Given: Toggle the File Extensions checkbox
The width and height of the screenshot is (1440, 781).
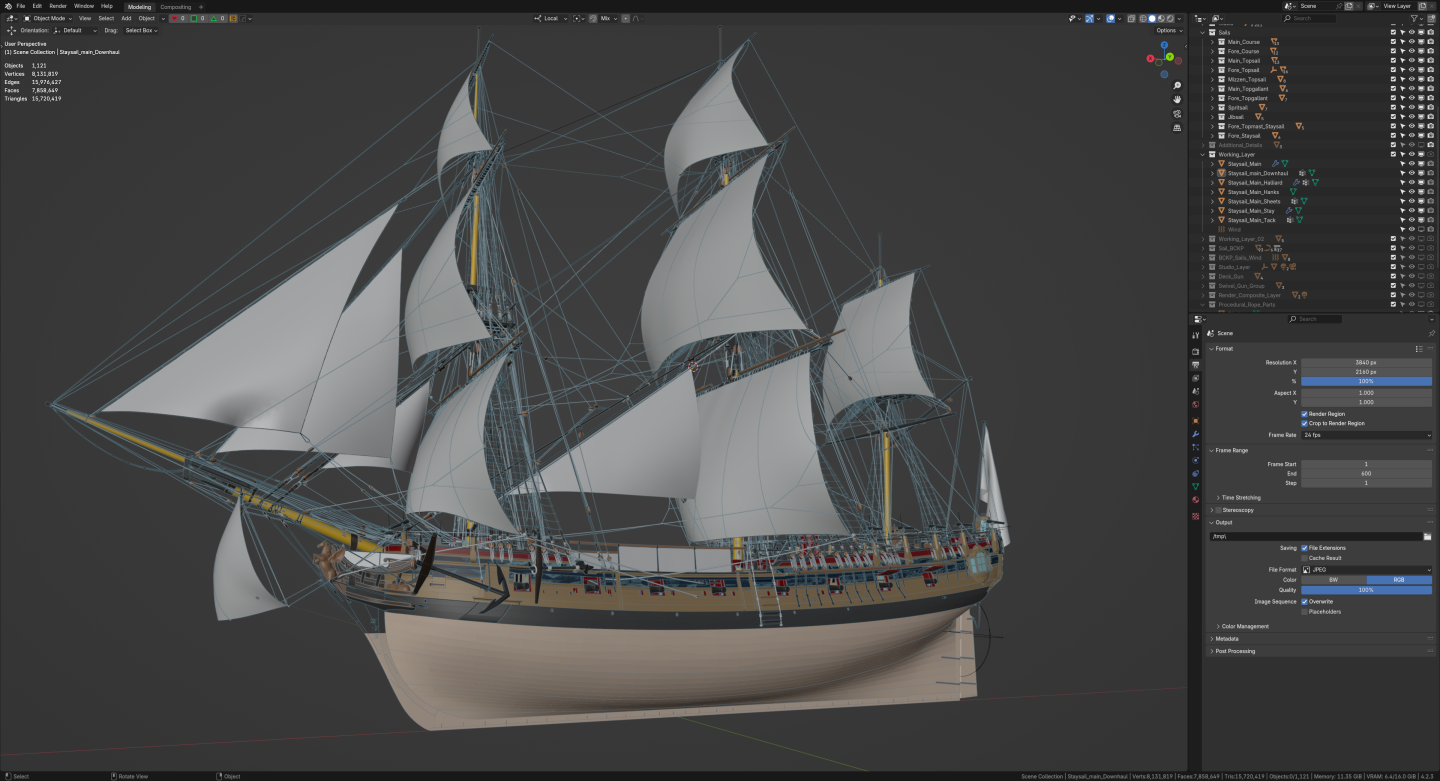Looking at the screenshot, I should point(1304,548).
